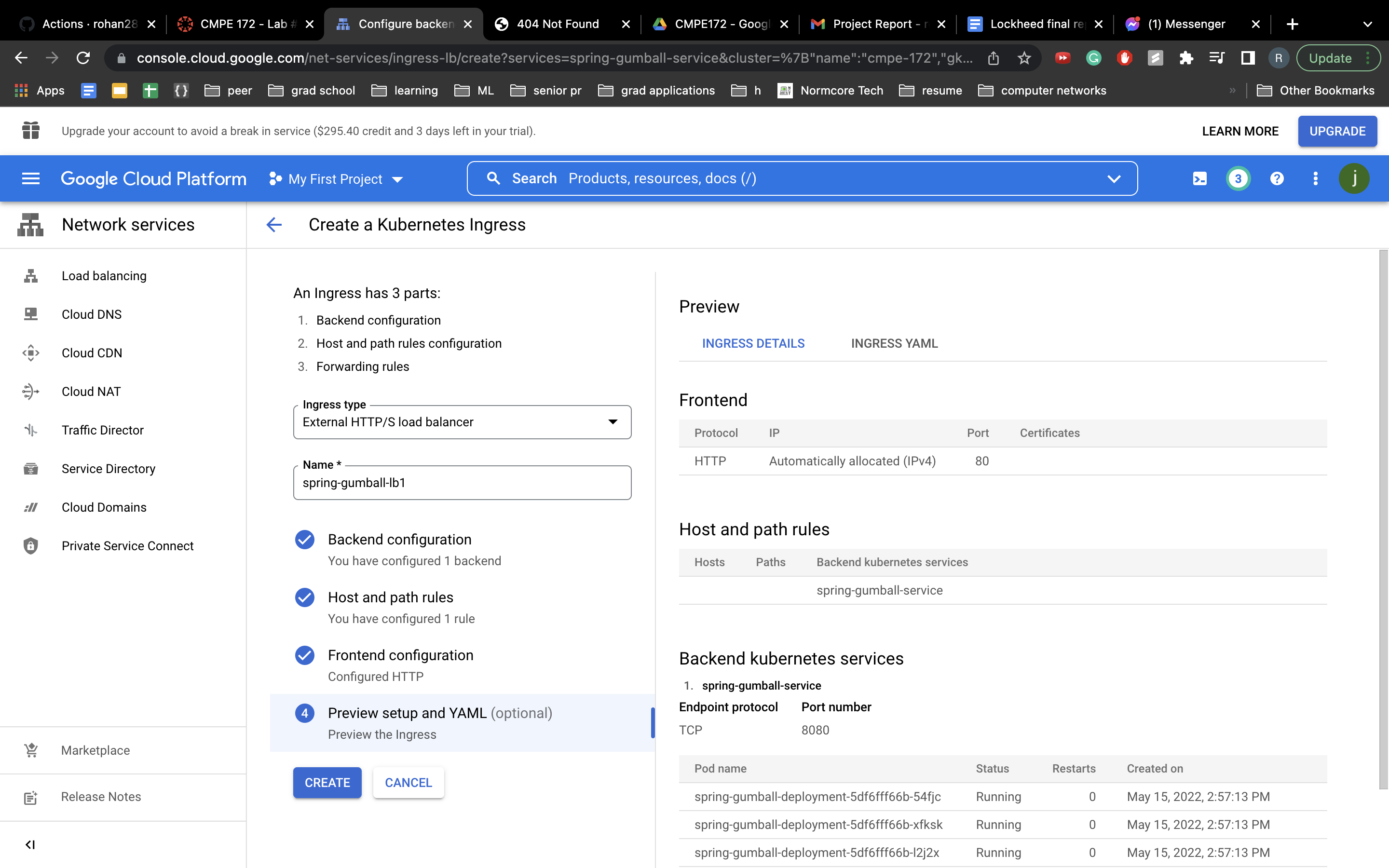The height and width of the screenshot is (868, 1389).
Task: Open the three-dot settings menu in the blue header bar
Action: (1315, 178)
